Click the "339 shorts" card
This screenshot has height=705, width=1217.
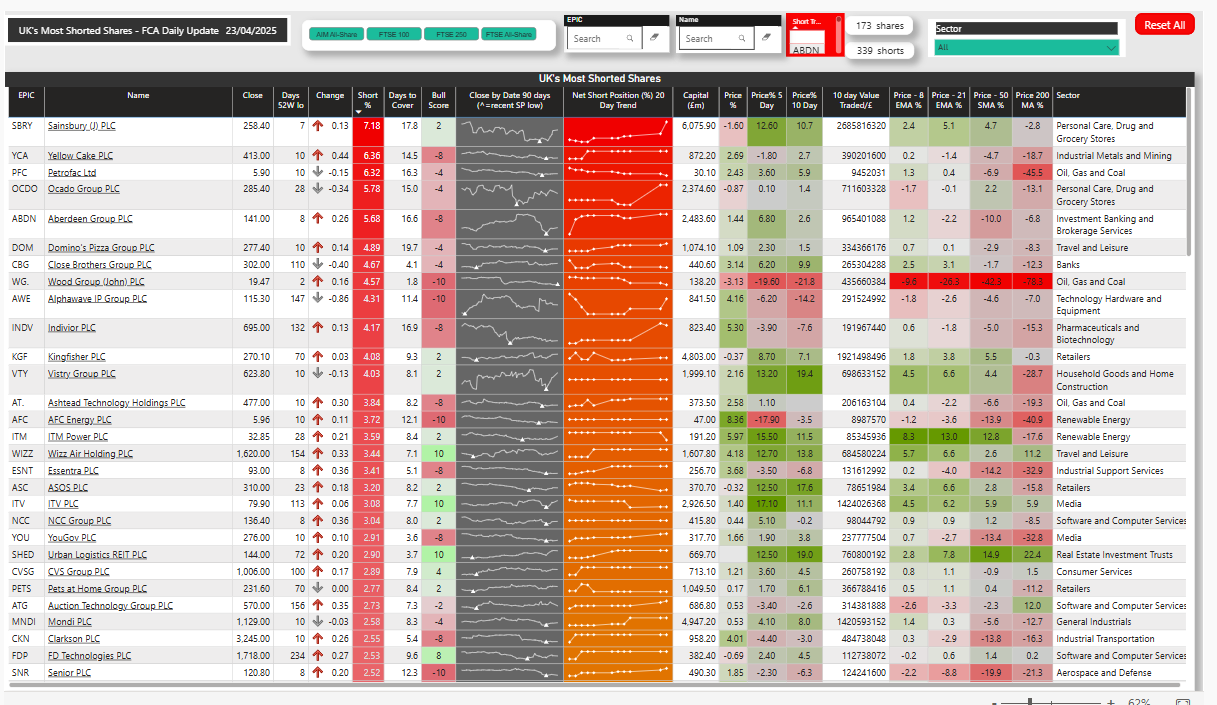tap(880, 50)
